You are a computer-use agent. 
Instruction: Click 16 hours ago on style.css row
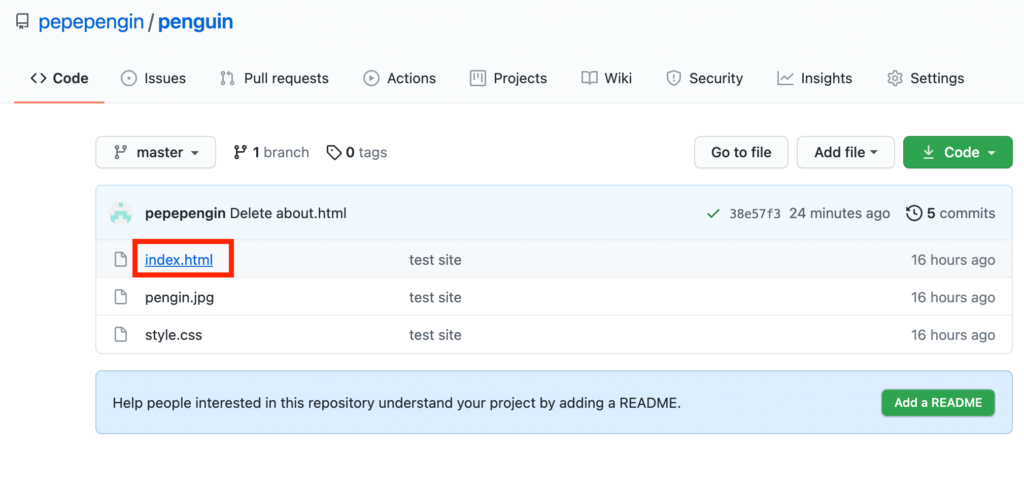point(953,335)
